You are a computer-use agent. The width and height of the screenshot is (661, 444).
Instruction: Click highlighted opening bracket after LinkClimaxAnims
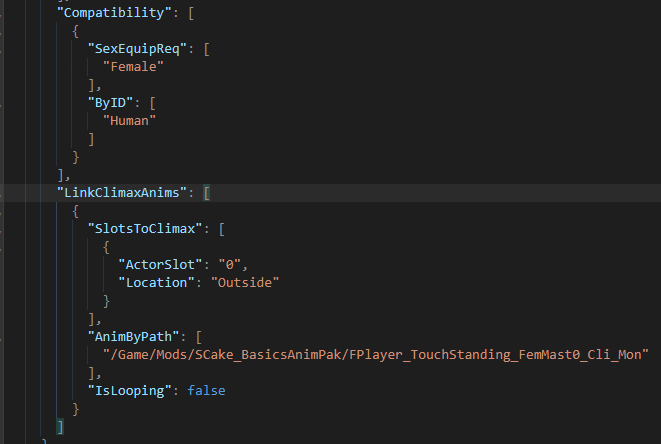tap(208, 192)
